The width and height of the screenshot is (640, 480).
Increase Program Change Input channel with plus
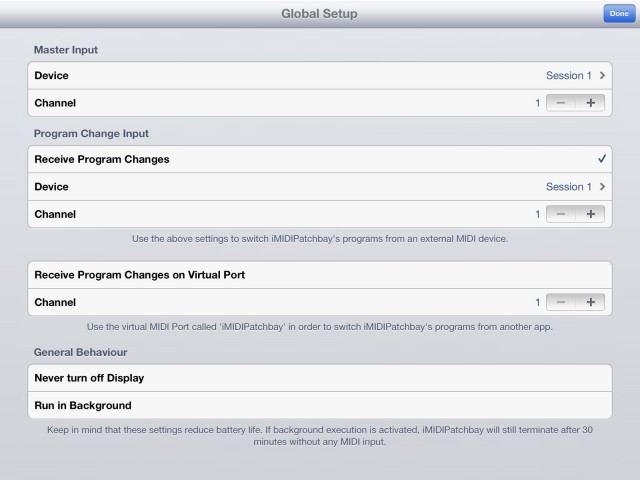point(590,214)
